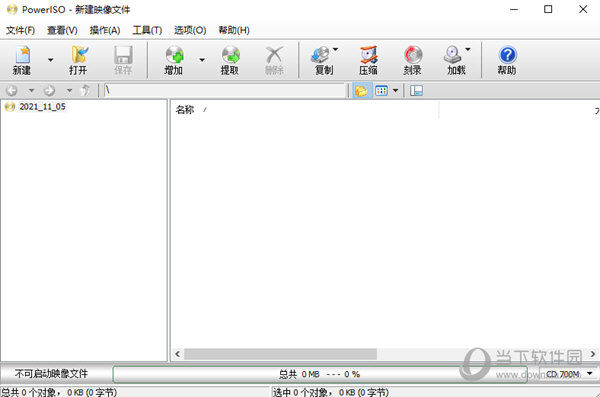Minimize the PowerISO window
Image resolution: width=600 pixels, height=397 pixels.
(x=514, y=9)
